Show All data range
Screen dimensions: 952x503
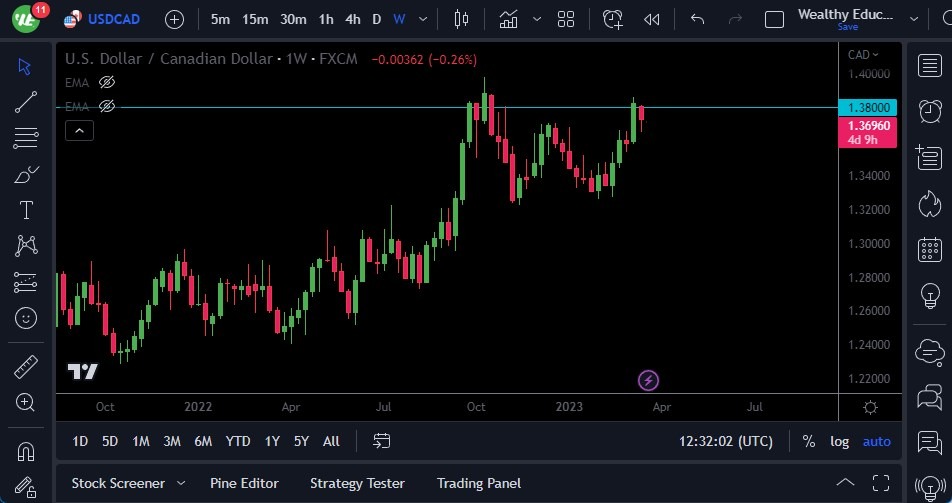pos(331,442)
